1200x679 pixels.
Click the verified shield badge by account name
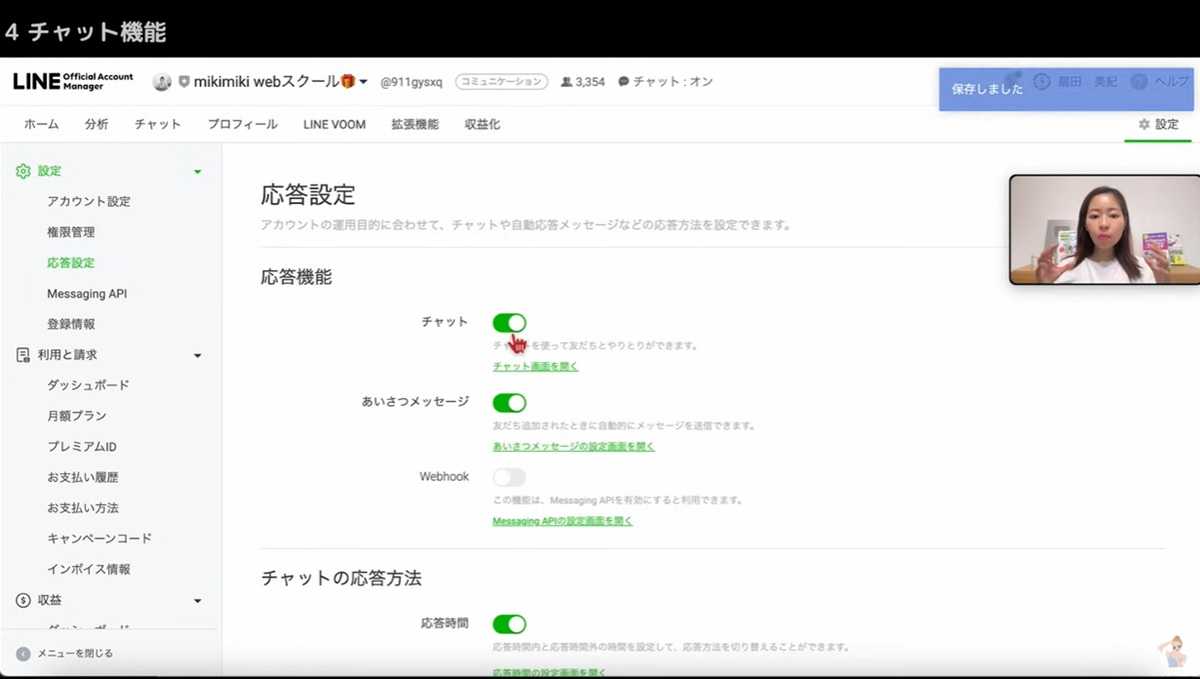(184, 82)
